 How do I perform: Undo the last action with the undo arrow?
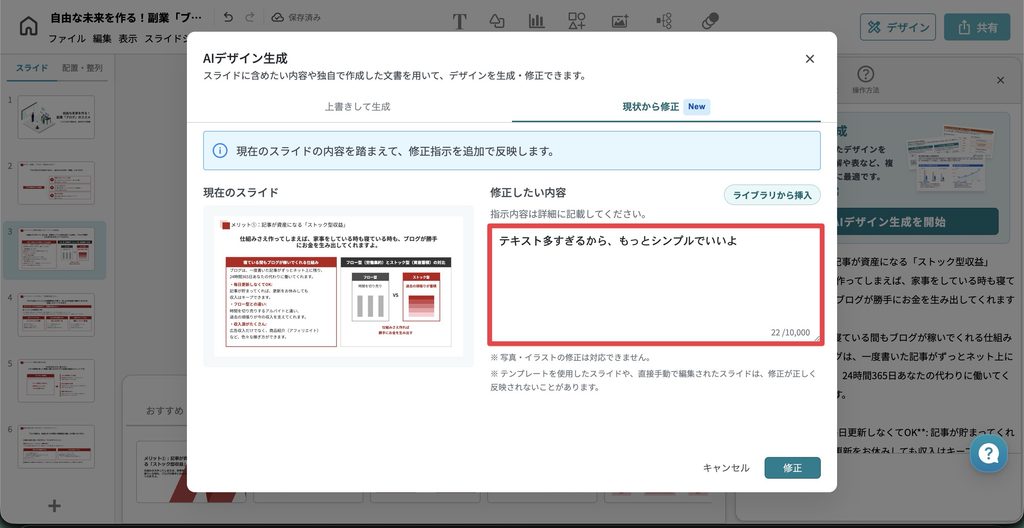coord(227,18)
